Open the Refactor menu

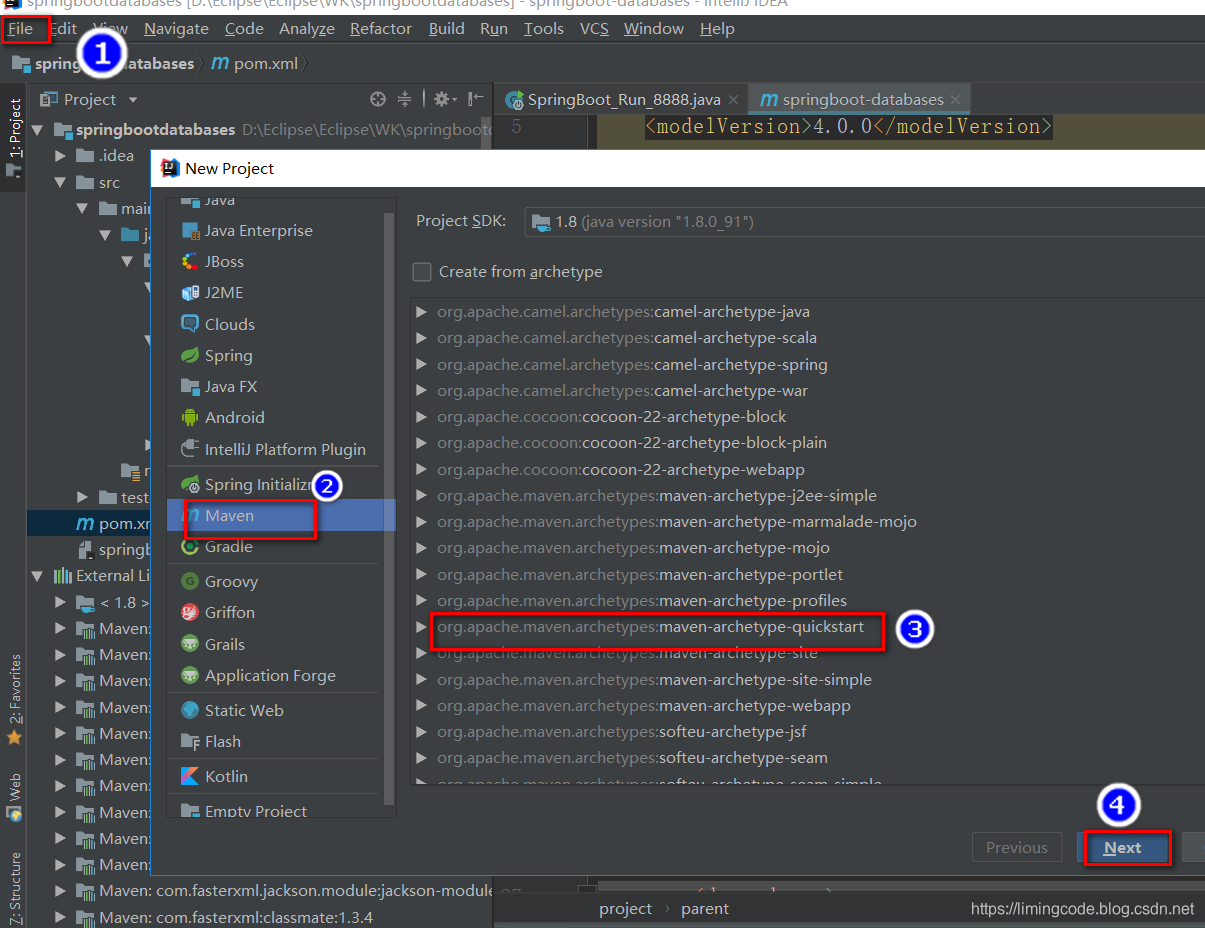point(380,28)
